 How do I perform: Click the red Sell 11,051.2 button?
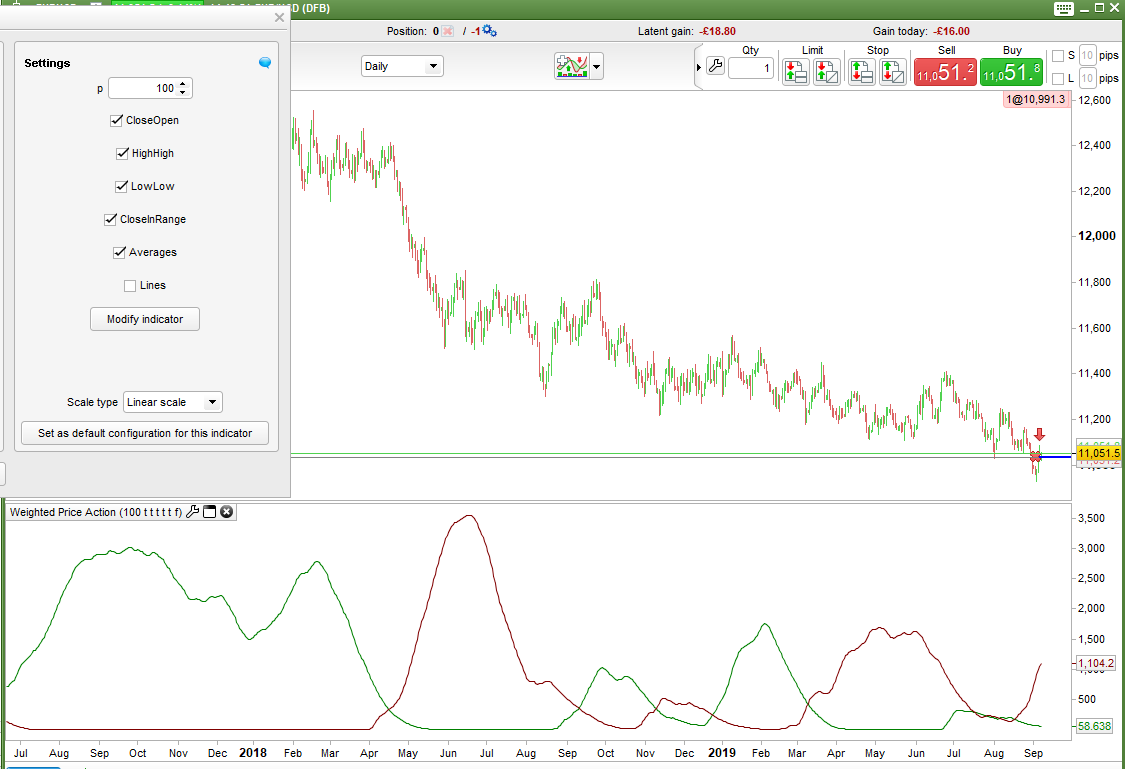click(946, 72)
